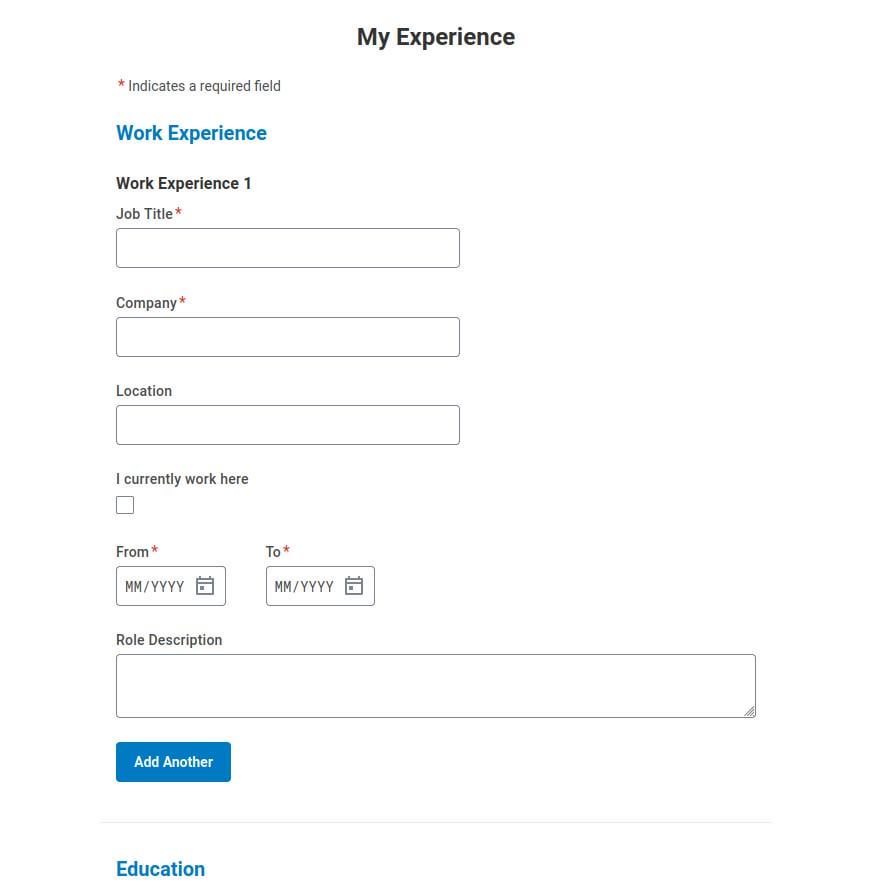
Task: Click the Role Description label
Action: 169,640
